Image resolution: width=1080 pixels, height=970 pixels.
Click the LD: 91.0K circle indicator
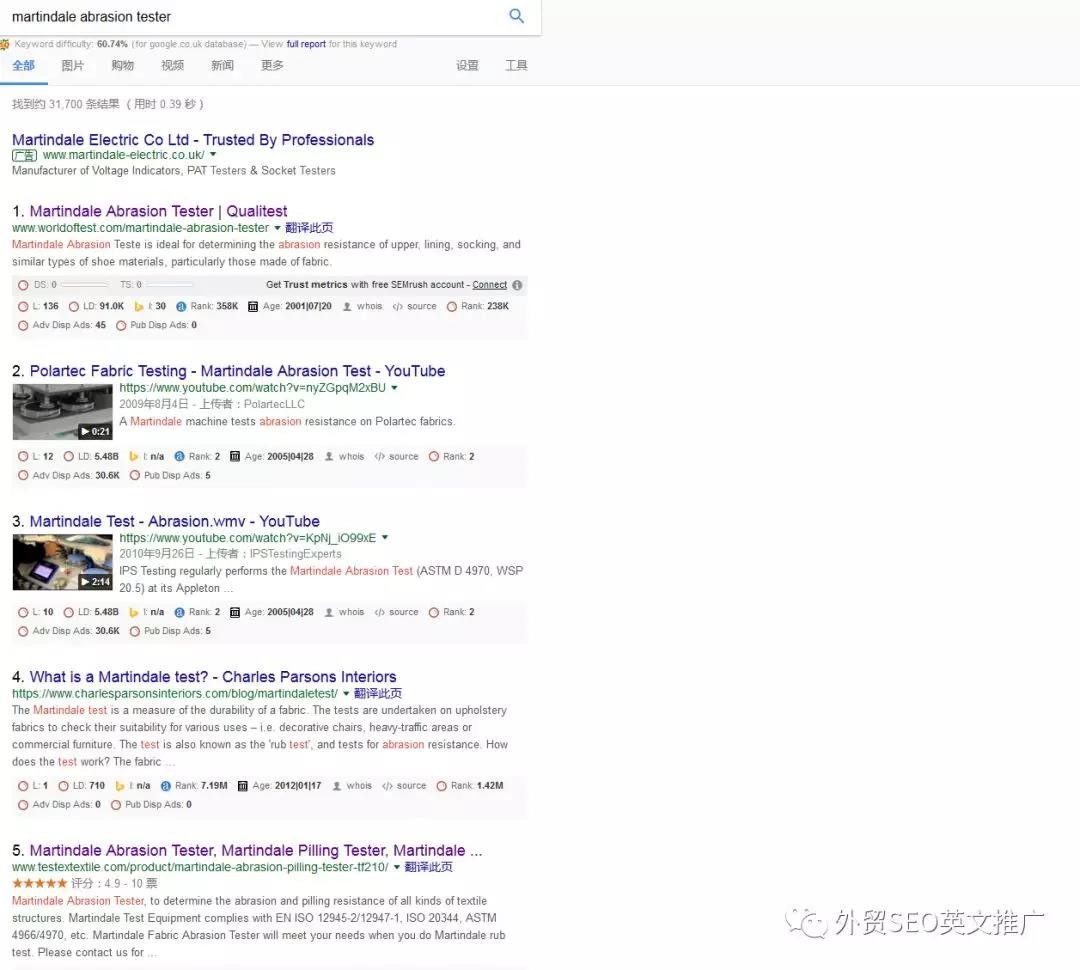click(74, 307)
